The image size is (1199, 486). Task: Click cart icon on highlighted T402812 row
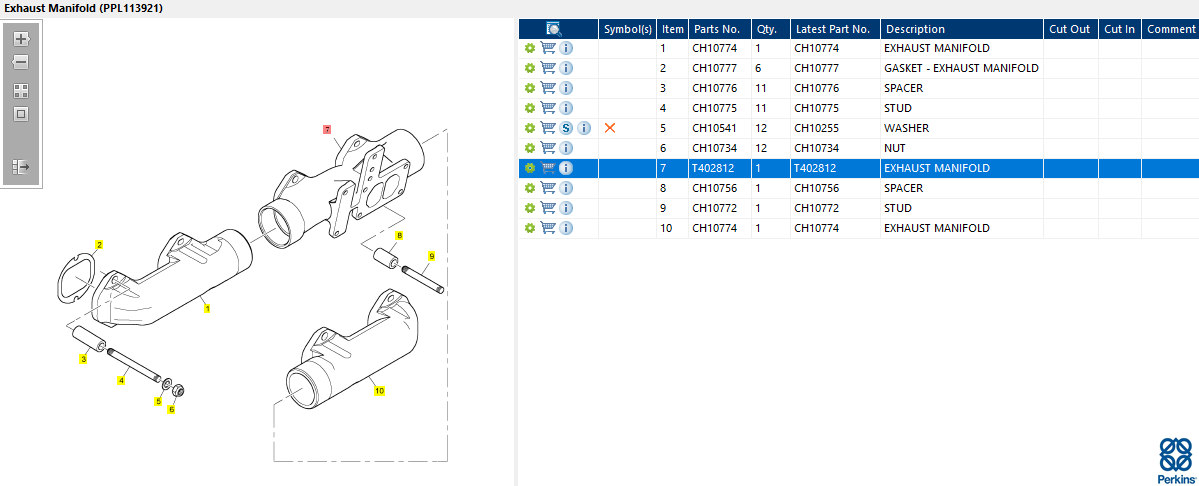(548, 168)
